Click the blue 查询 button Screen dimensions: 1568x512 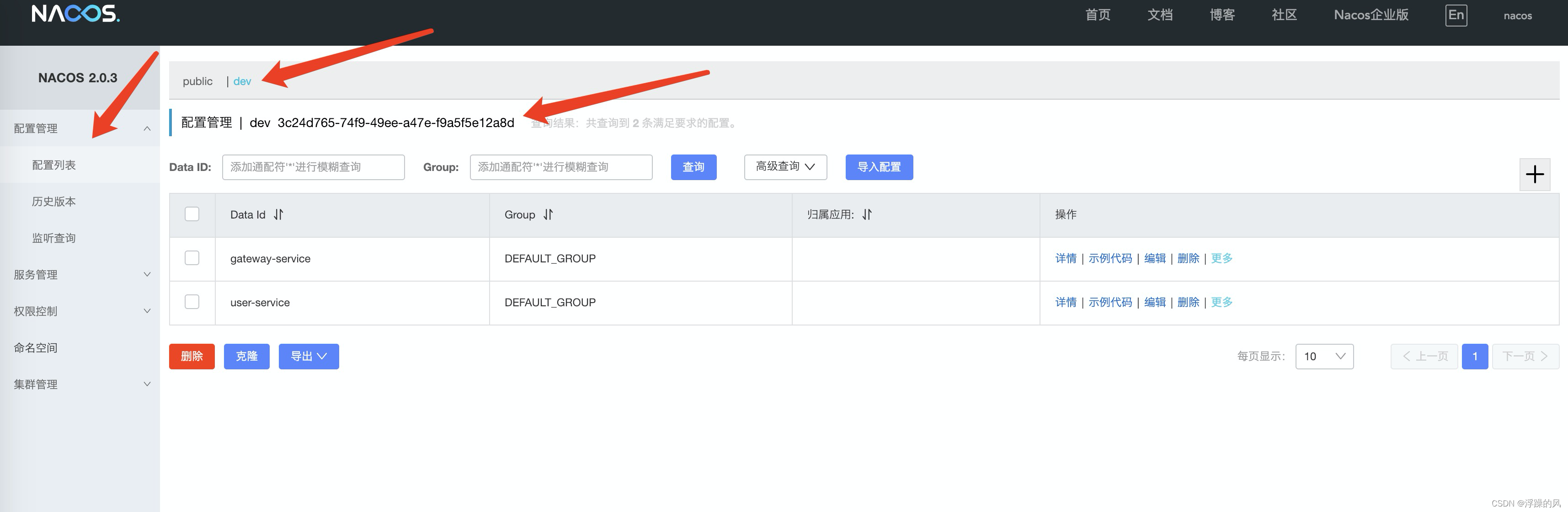click(693, 167)
